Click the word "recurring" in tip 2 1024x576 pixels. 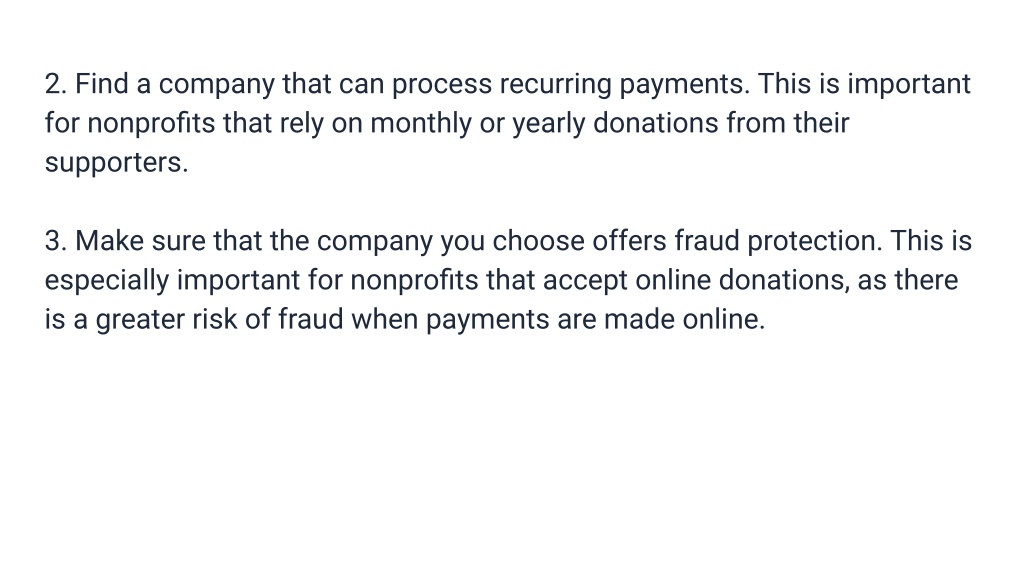point(555,86)
